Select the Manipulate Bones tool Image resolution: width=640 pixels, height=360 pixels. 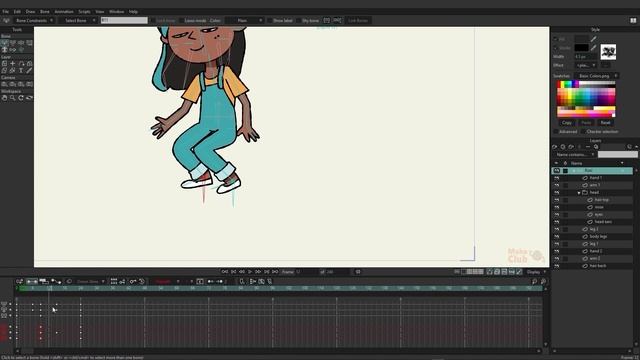pos(4,49)
